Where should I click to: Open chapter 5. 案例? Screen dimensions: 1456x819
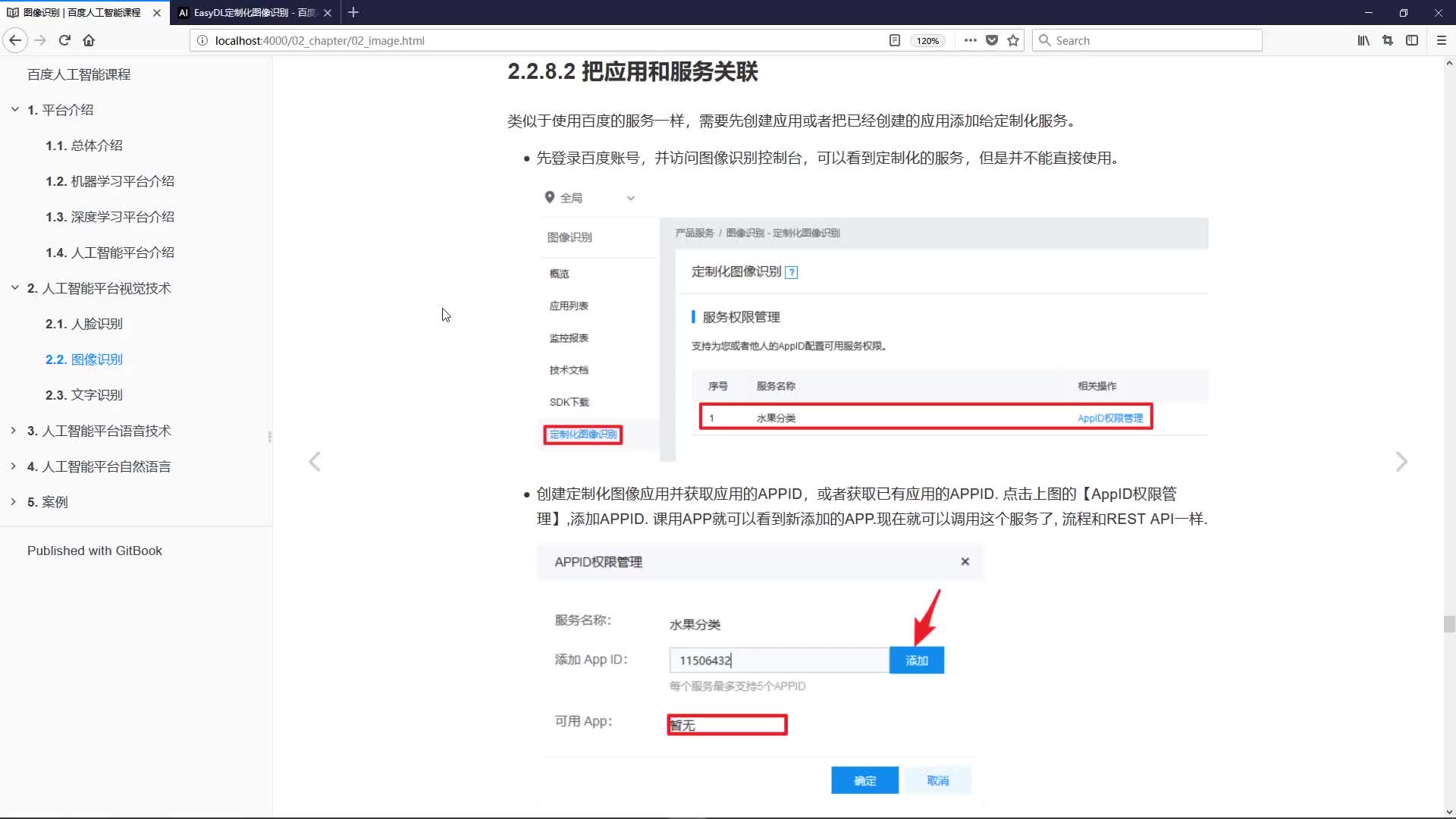pyautogui.click(x=48, y=502)
